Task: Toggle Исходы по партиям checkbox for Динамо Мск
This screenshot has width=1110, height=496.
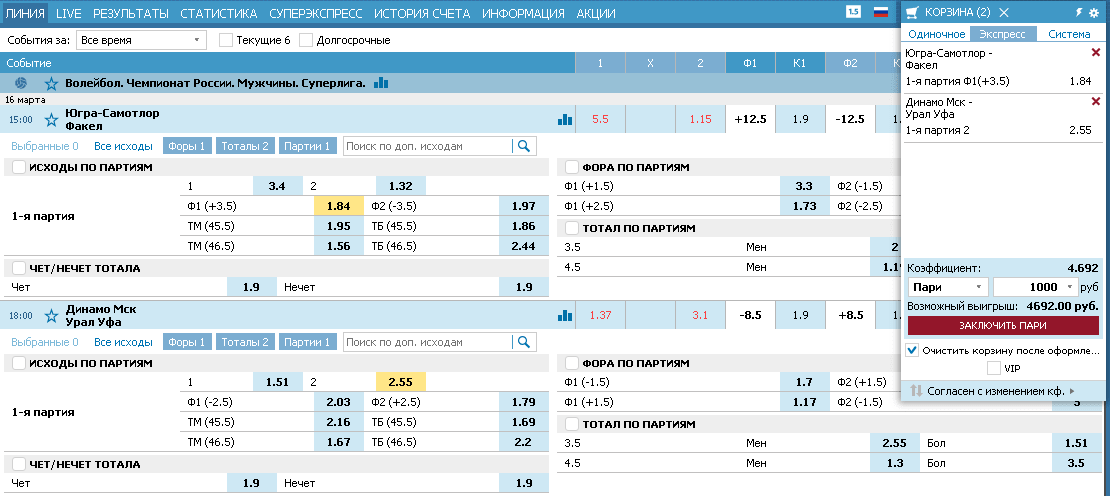Action: [19, 363]
